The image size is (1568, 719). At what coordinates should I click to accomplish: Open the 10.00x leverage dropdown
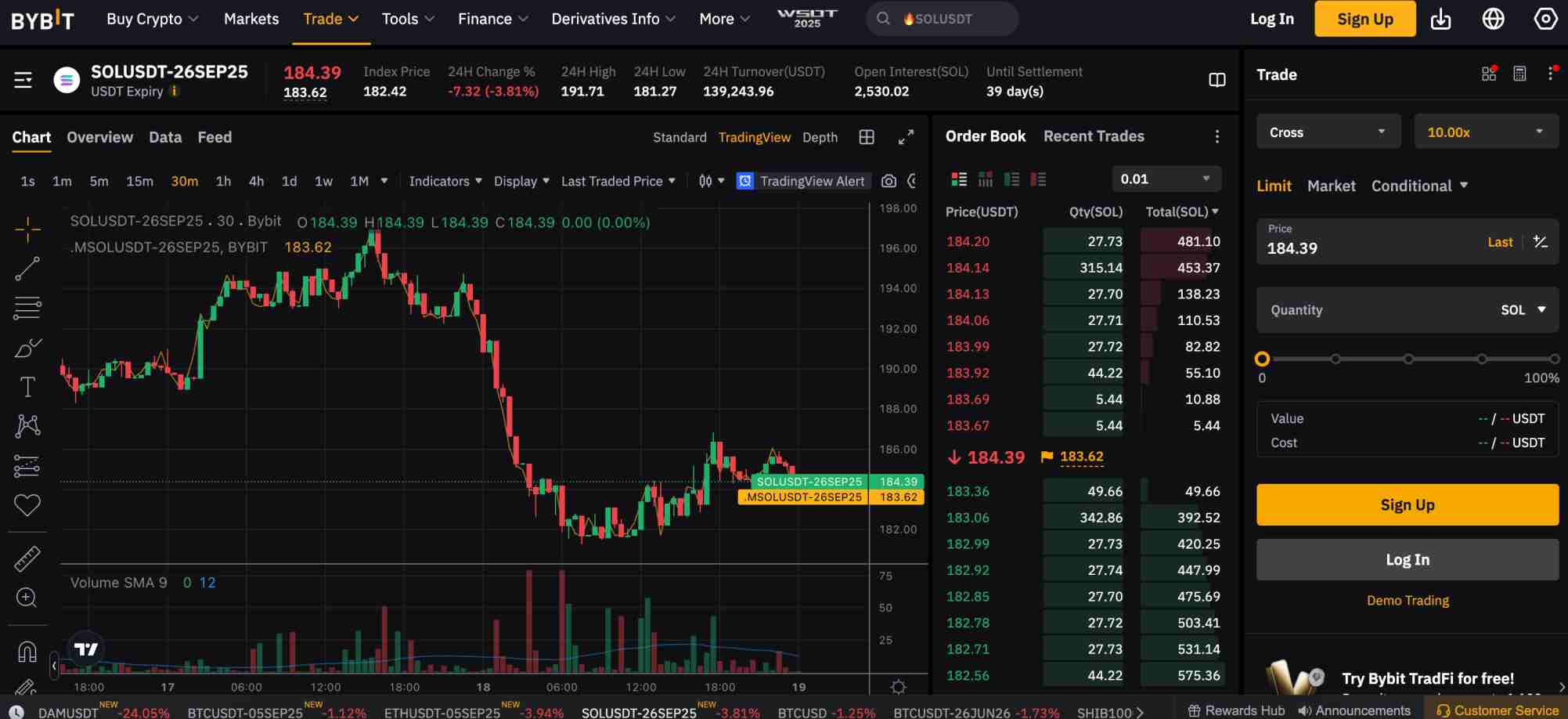1486,132
